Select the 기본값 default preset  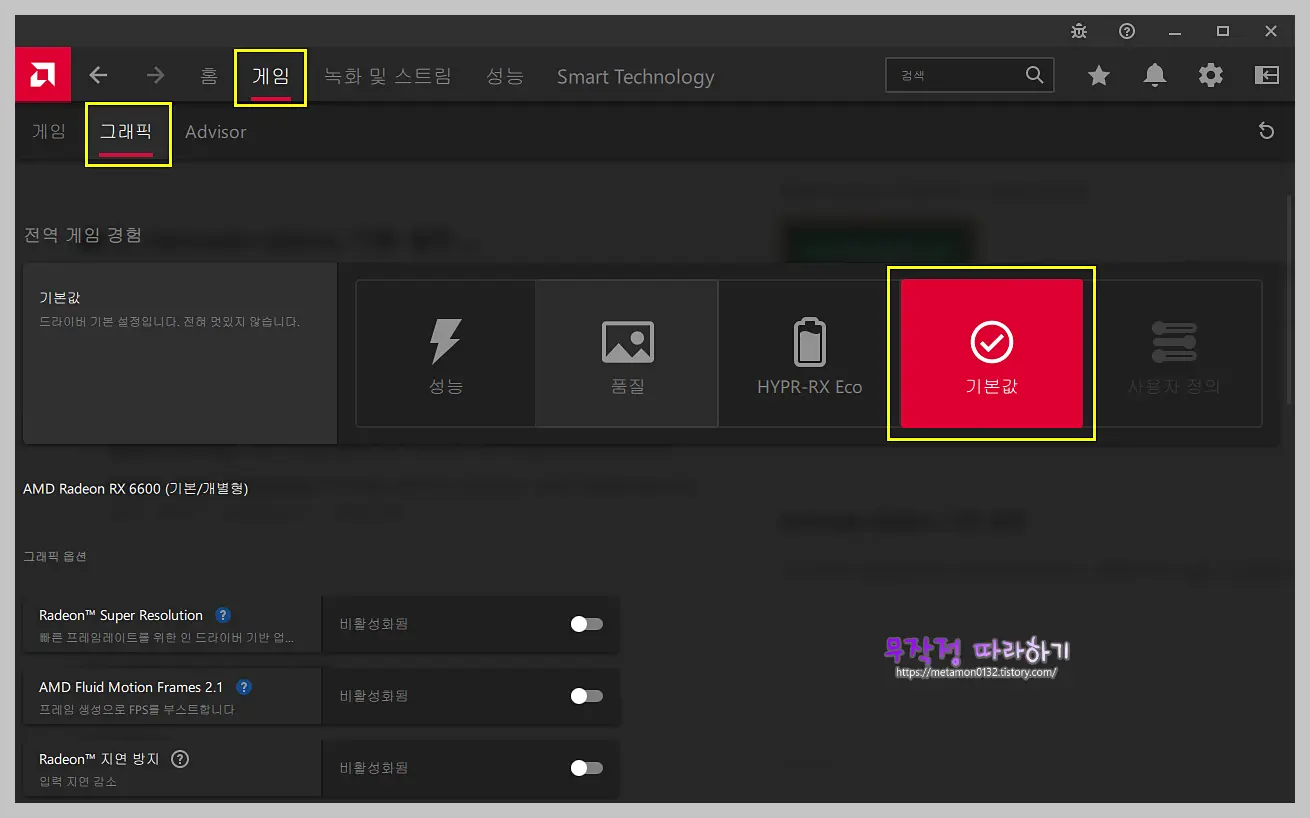[x=990, y=353]
